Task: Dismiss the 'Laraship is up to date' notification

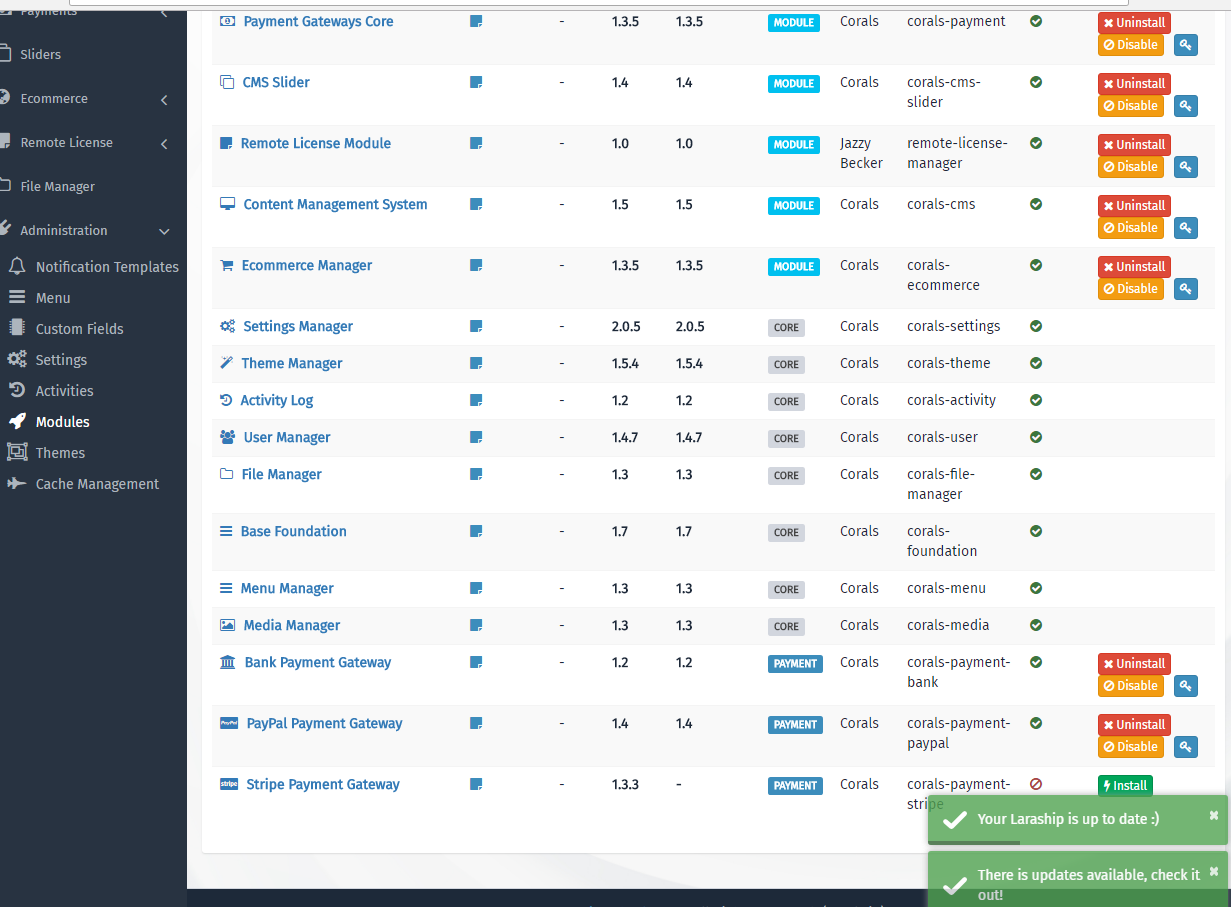Action: pos(1214,815)
